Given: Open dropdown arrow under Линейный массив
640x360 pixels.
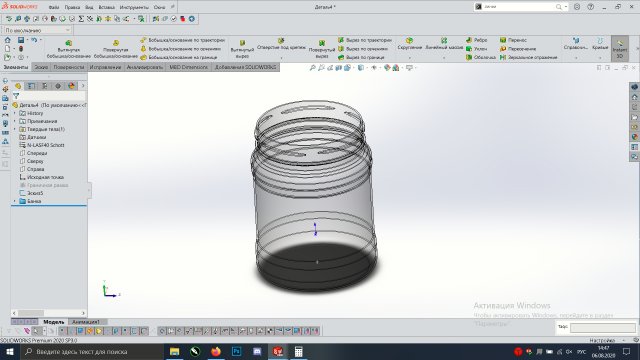Looking at the screenshot, I should tap(444, 58).
